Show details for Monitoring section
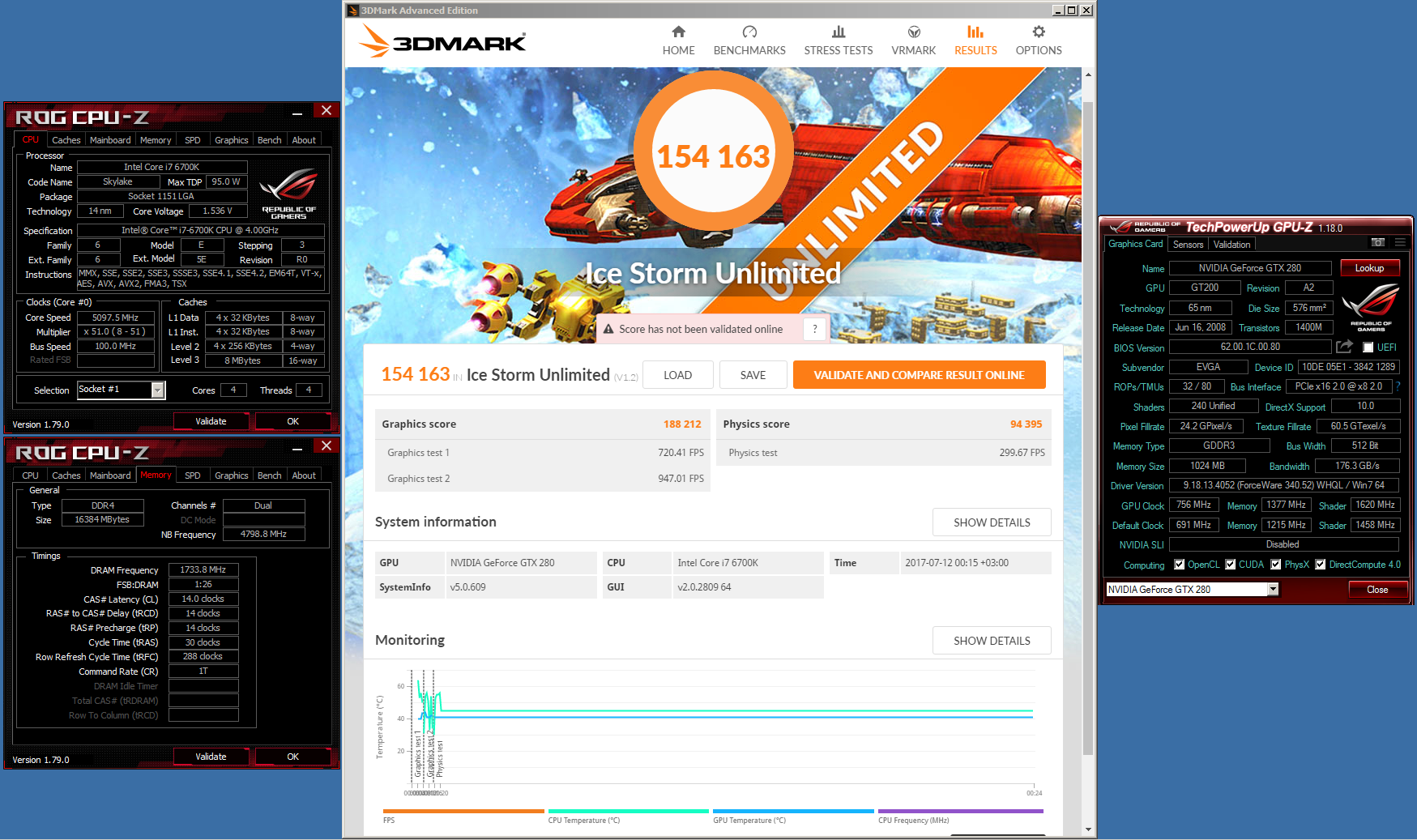 click(992, 641)
